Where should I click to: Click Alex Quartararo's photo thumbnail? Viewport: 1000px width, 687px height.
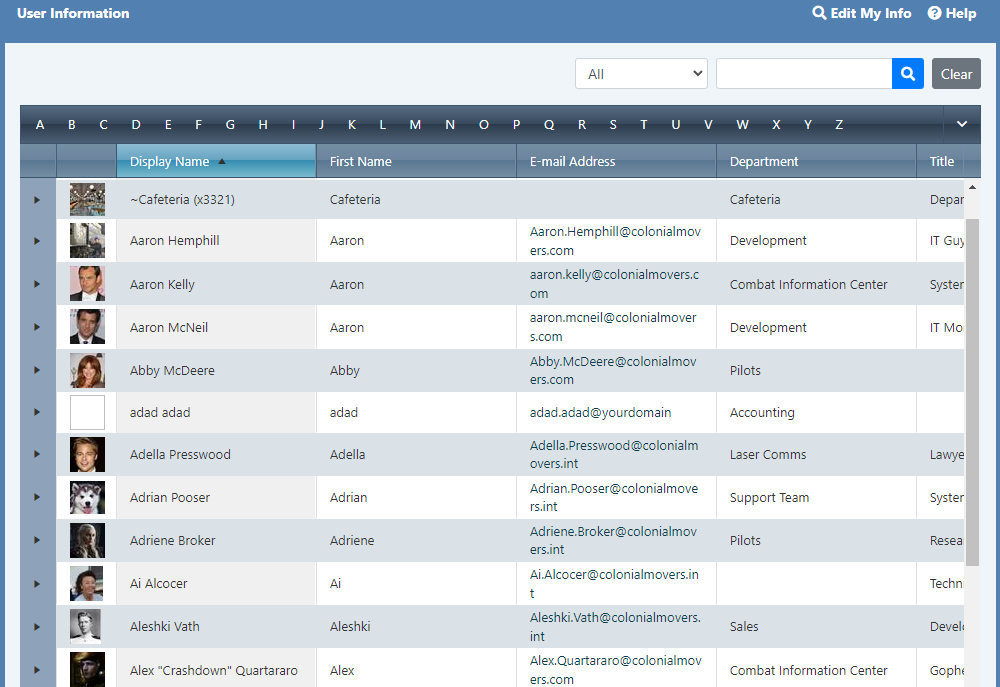[x=87, y=670]
